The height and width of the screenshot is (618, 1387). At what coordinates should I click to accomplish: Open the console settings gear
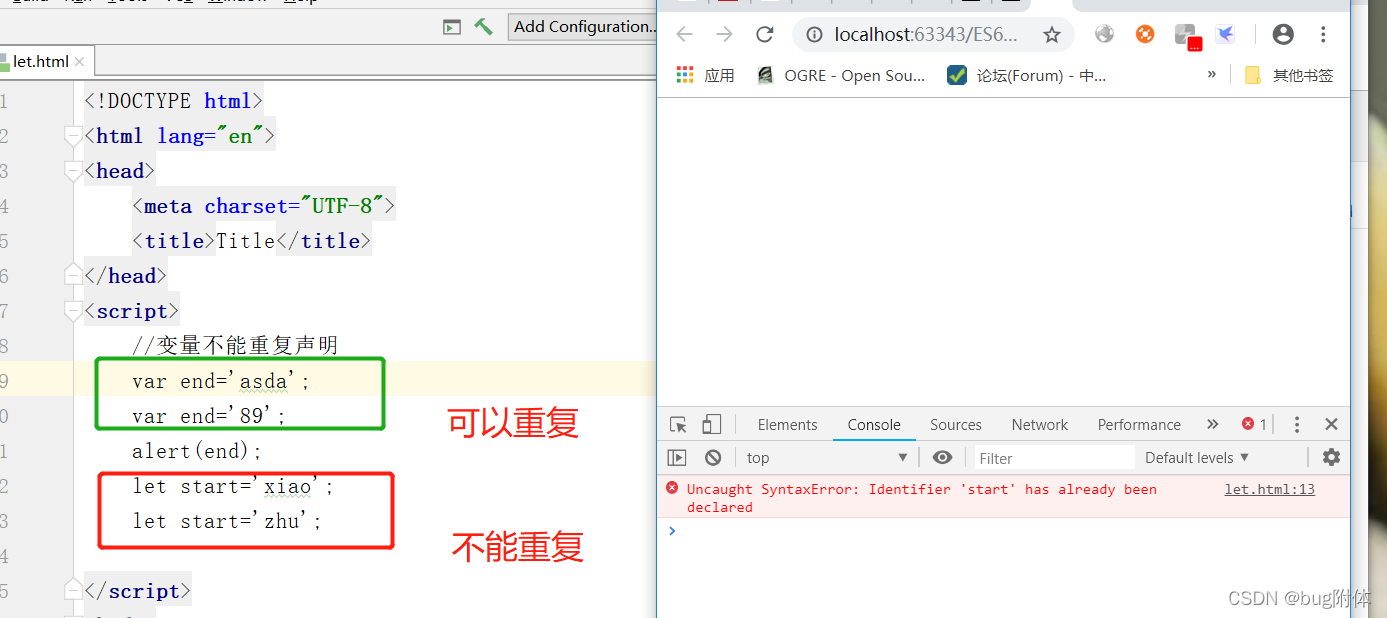point(1331,457)
